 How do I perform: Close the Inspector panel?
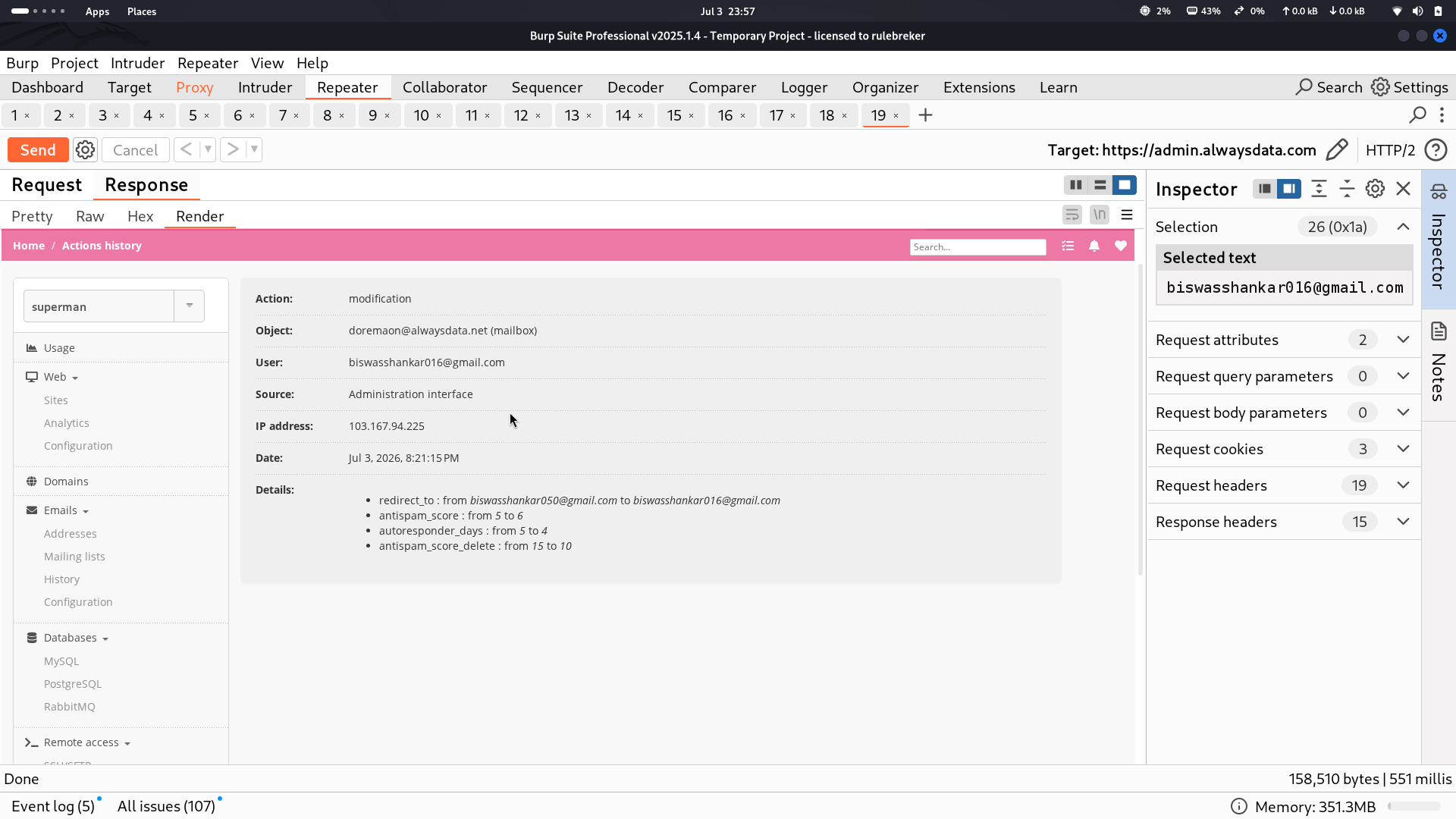tap(1403, 189)
